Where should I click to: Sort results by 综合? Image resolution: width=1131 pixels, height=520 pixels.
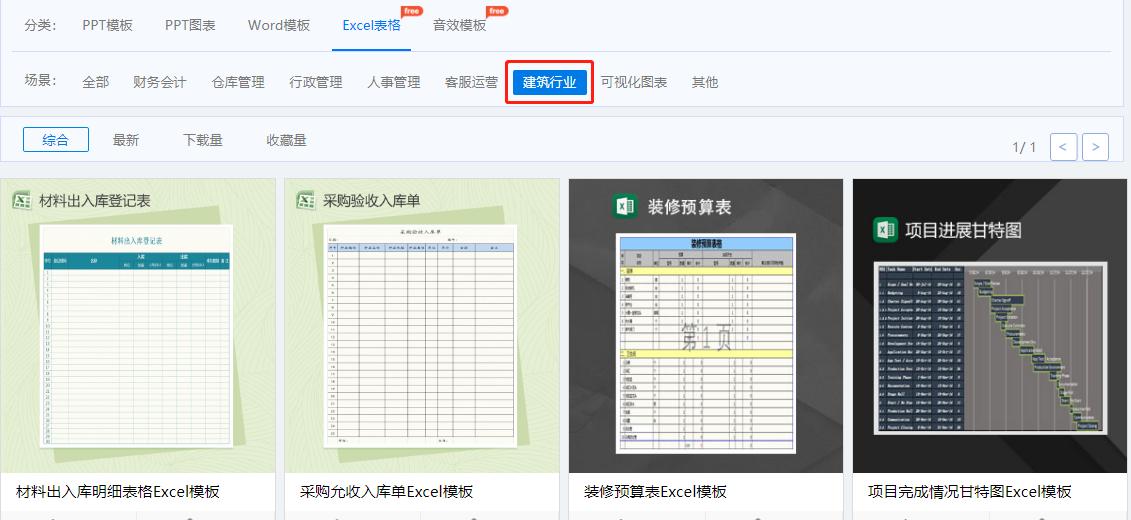coord(56,140)
